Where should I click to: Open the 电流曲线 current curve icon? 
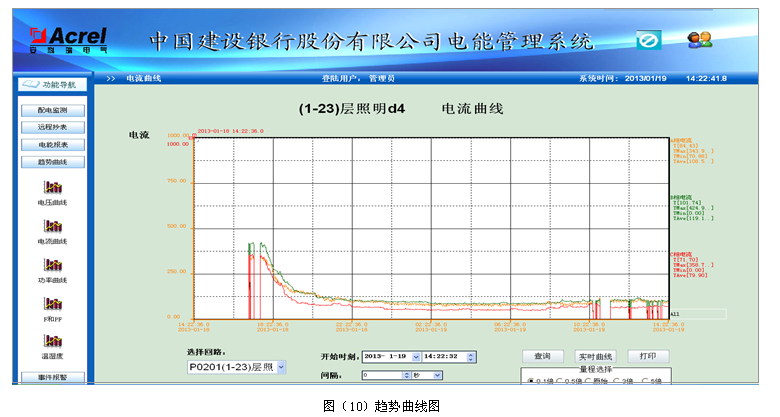53,226
